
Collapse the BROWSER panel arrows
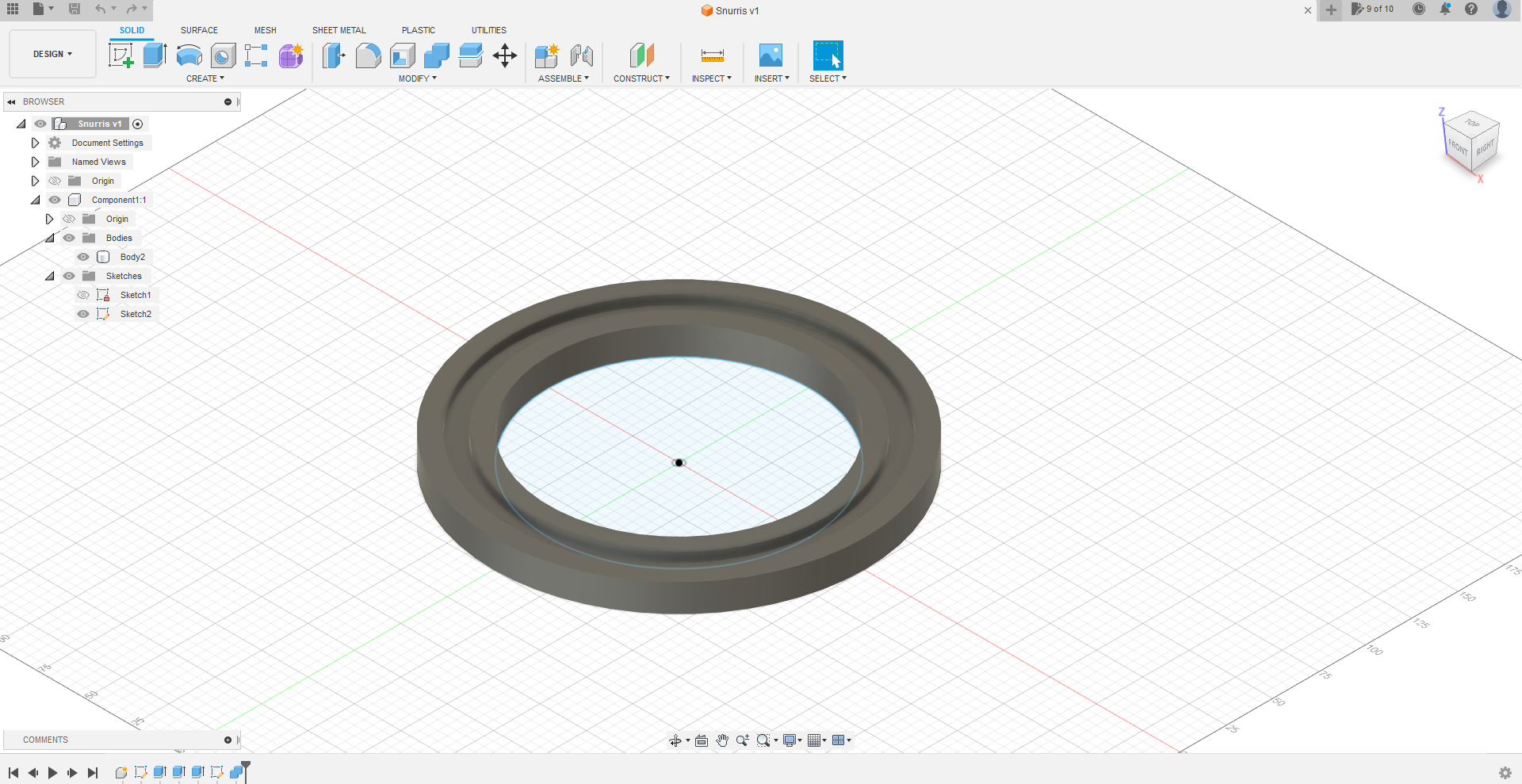11,101
